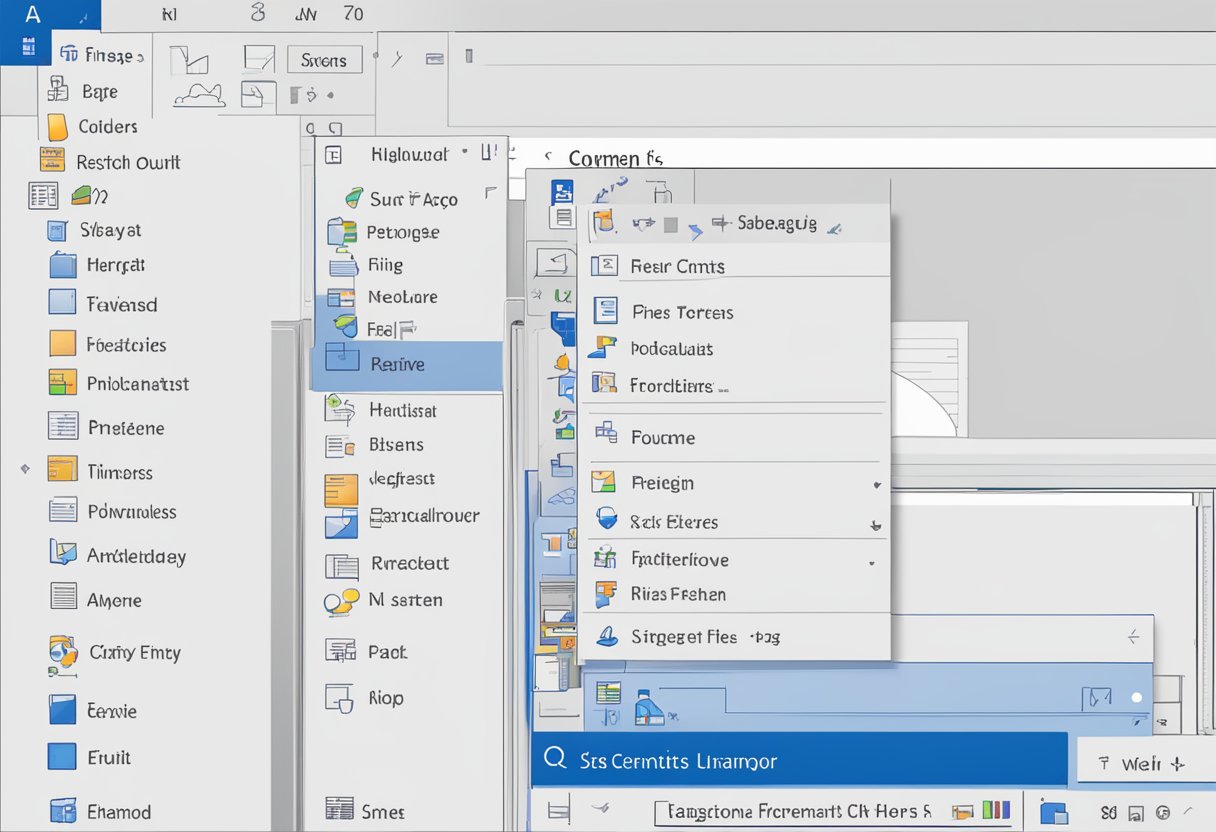The height and width of the screenshot is (832, 1216).
Task: Click the "Wei" button at bottom right
Action: coord(1142,763)
